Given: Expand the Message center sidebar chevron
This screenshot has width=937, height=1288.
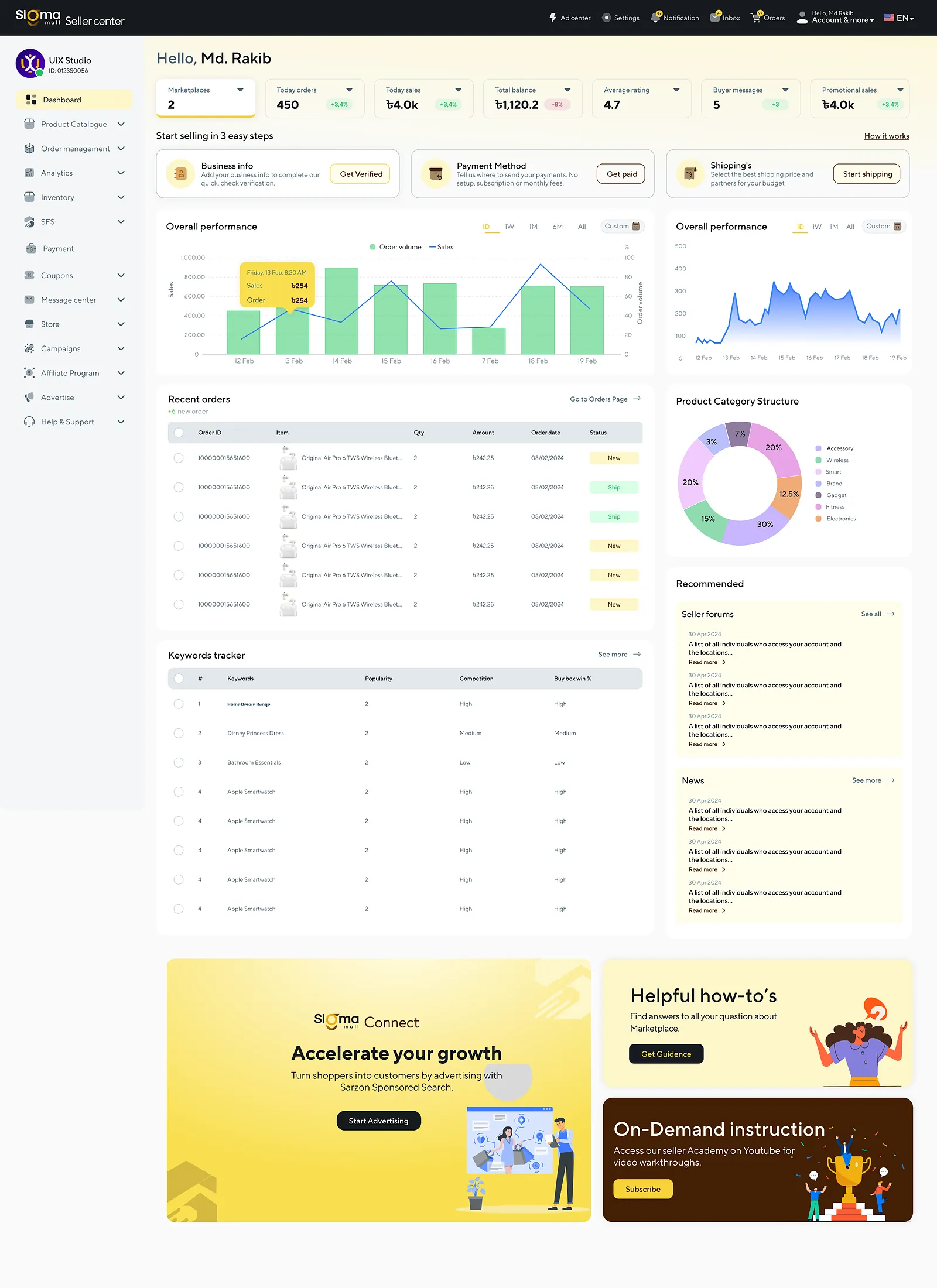Looking at the screenshot, I should click(121, 300).
